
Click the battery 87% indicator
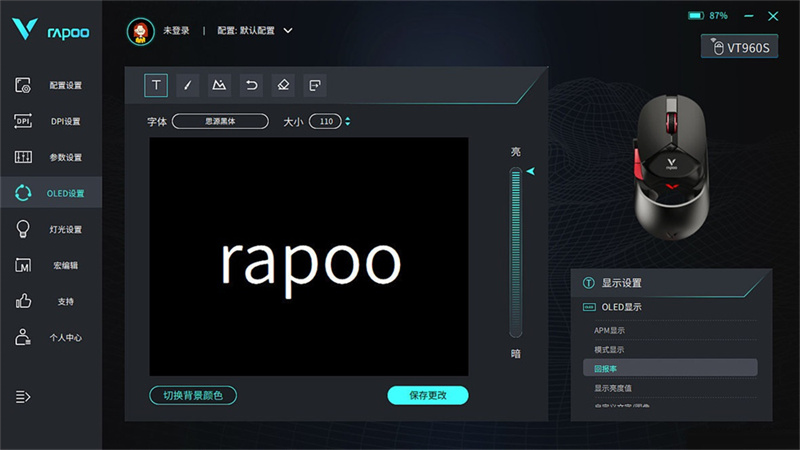point(708,16)
